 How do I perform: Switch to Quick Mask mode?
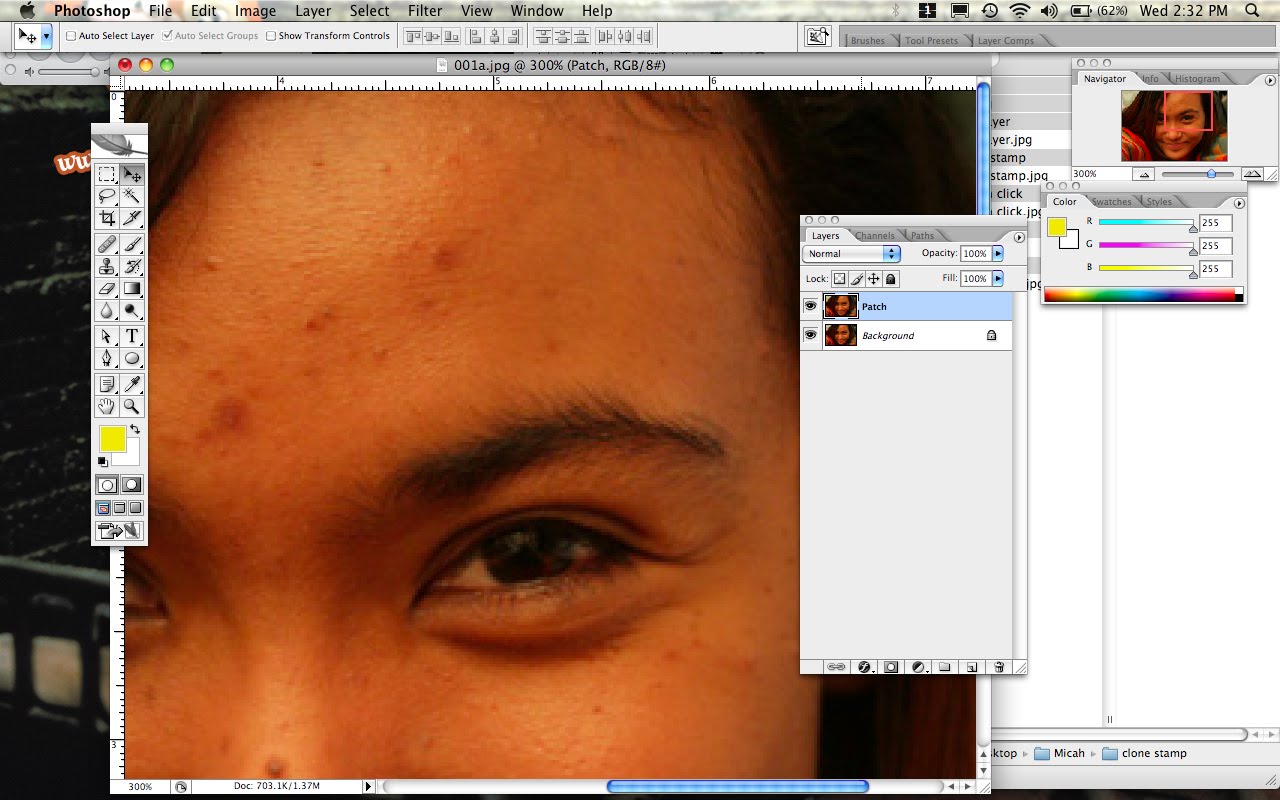pos(131,485)
